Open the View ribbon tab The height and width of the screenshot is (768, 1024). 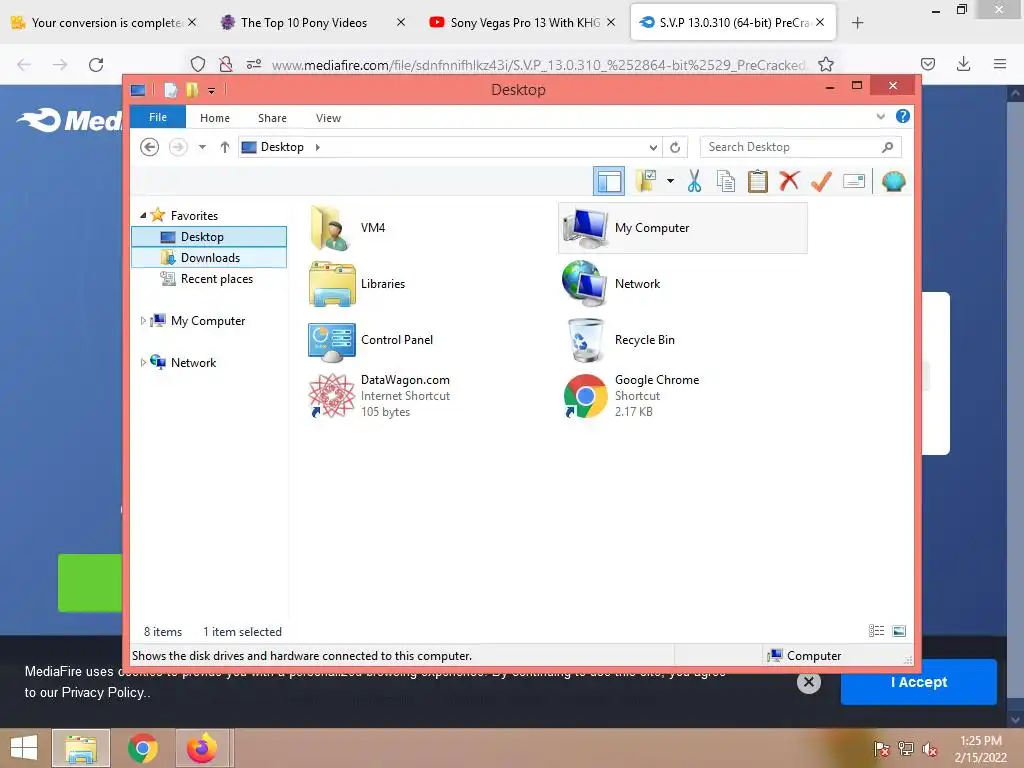coord(328,118)
